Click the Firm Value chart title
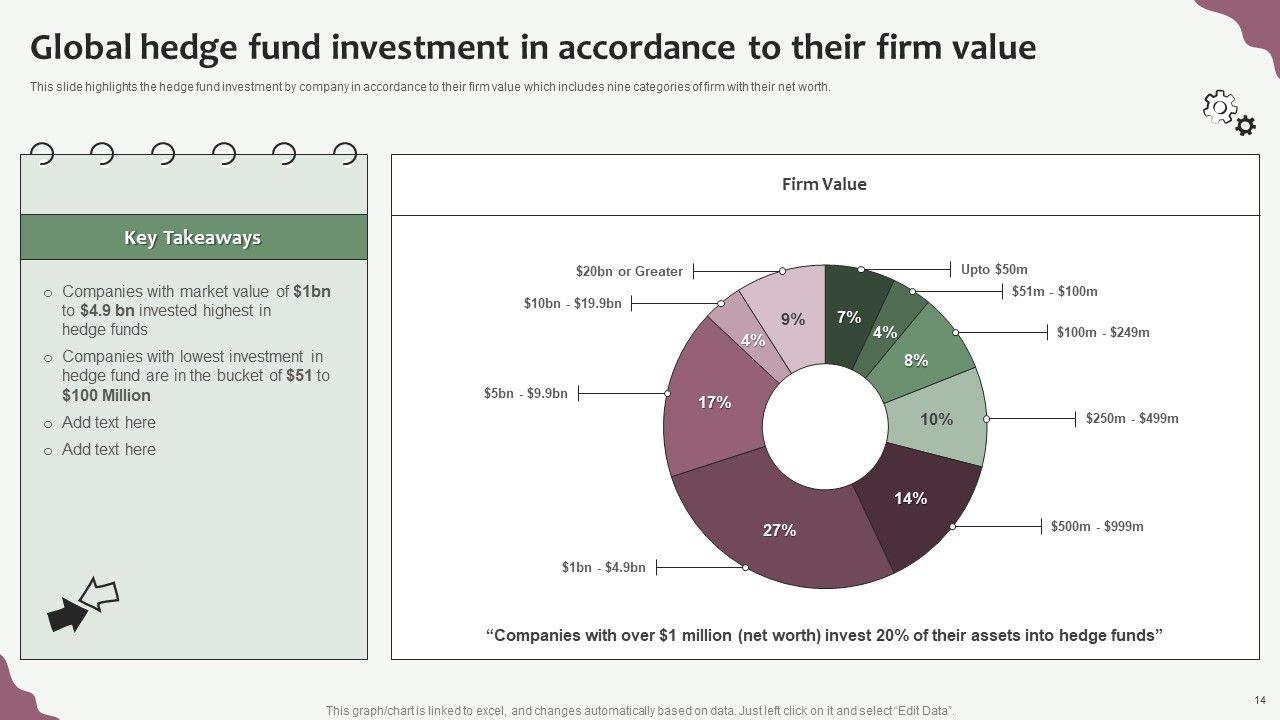The image size is (1280, 720). coord(824,184)
